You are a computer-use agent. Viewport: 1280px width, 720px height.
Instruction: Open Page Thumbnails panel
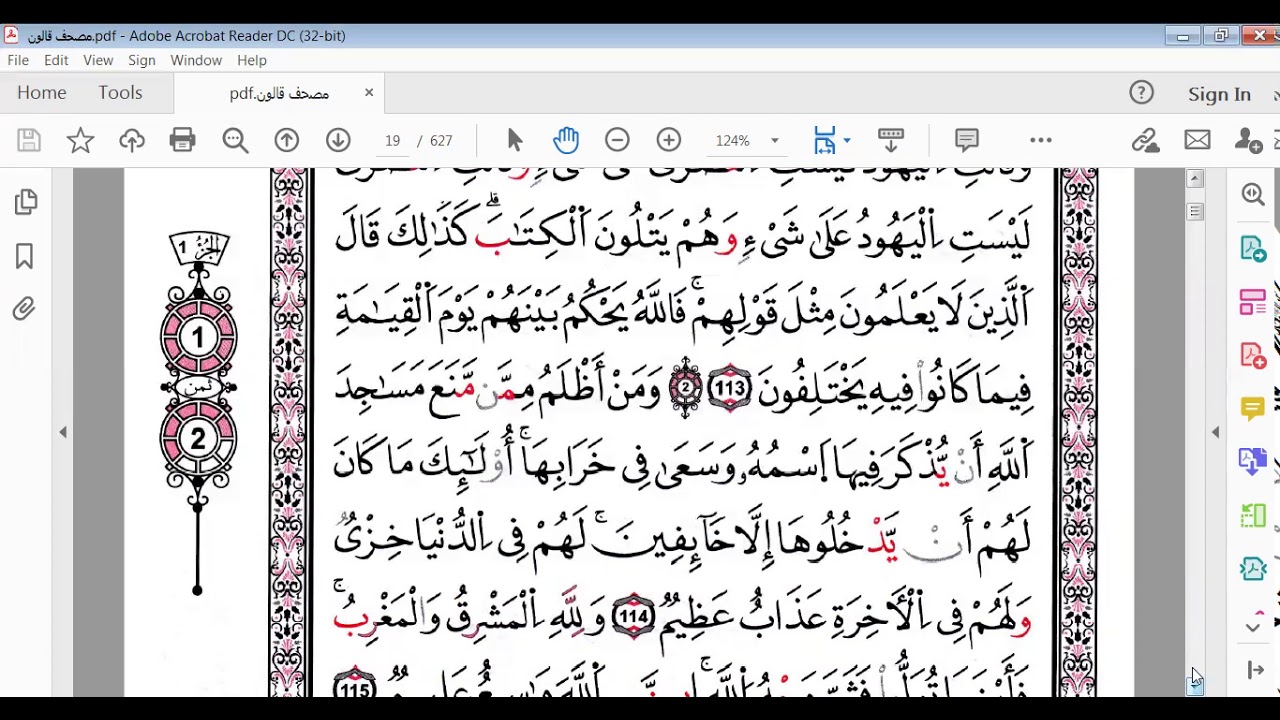25,202
